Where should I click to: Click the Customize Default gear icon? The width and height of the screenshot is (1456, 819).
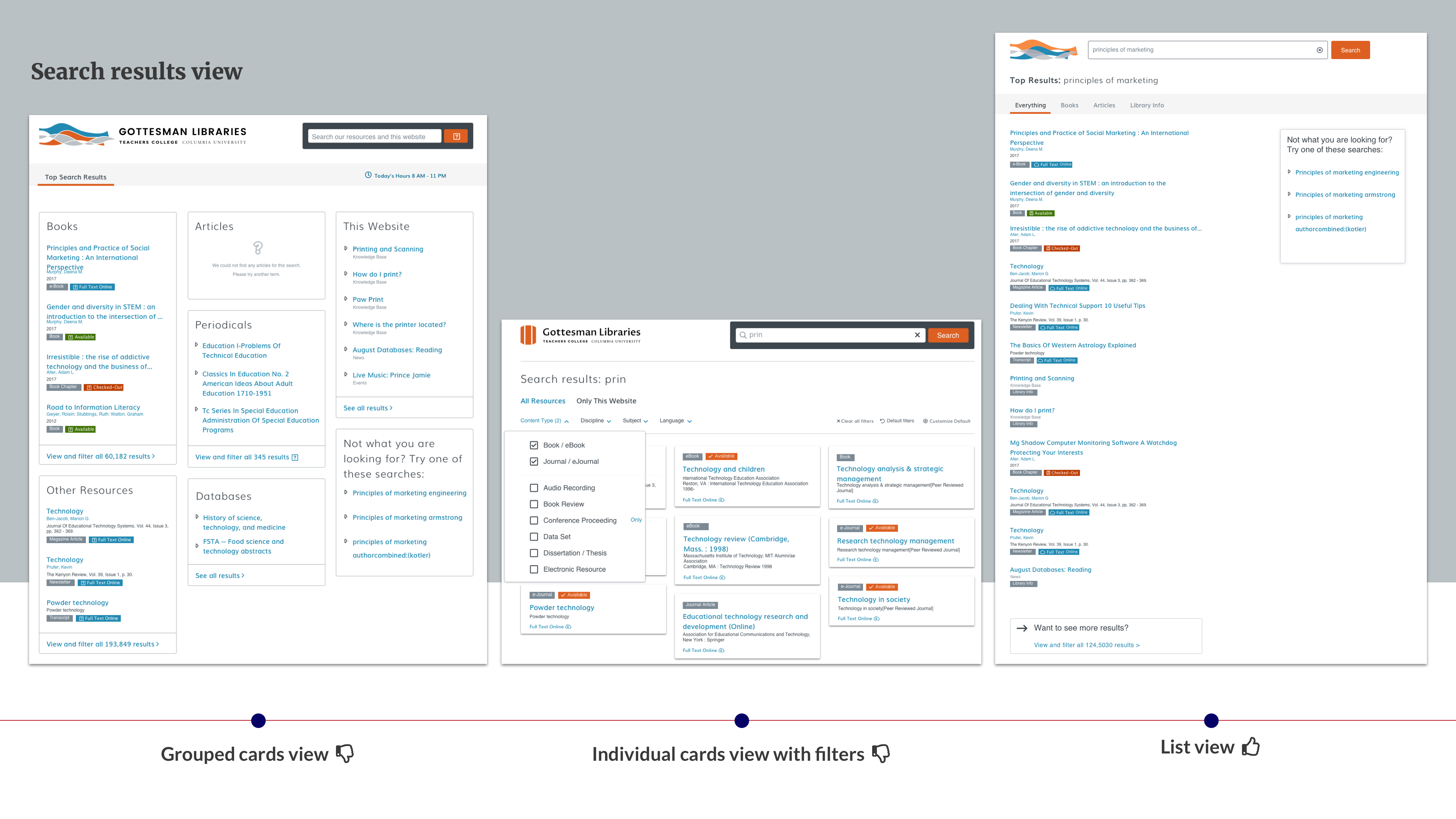(925, 421)
